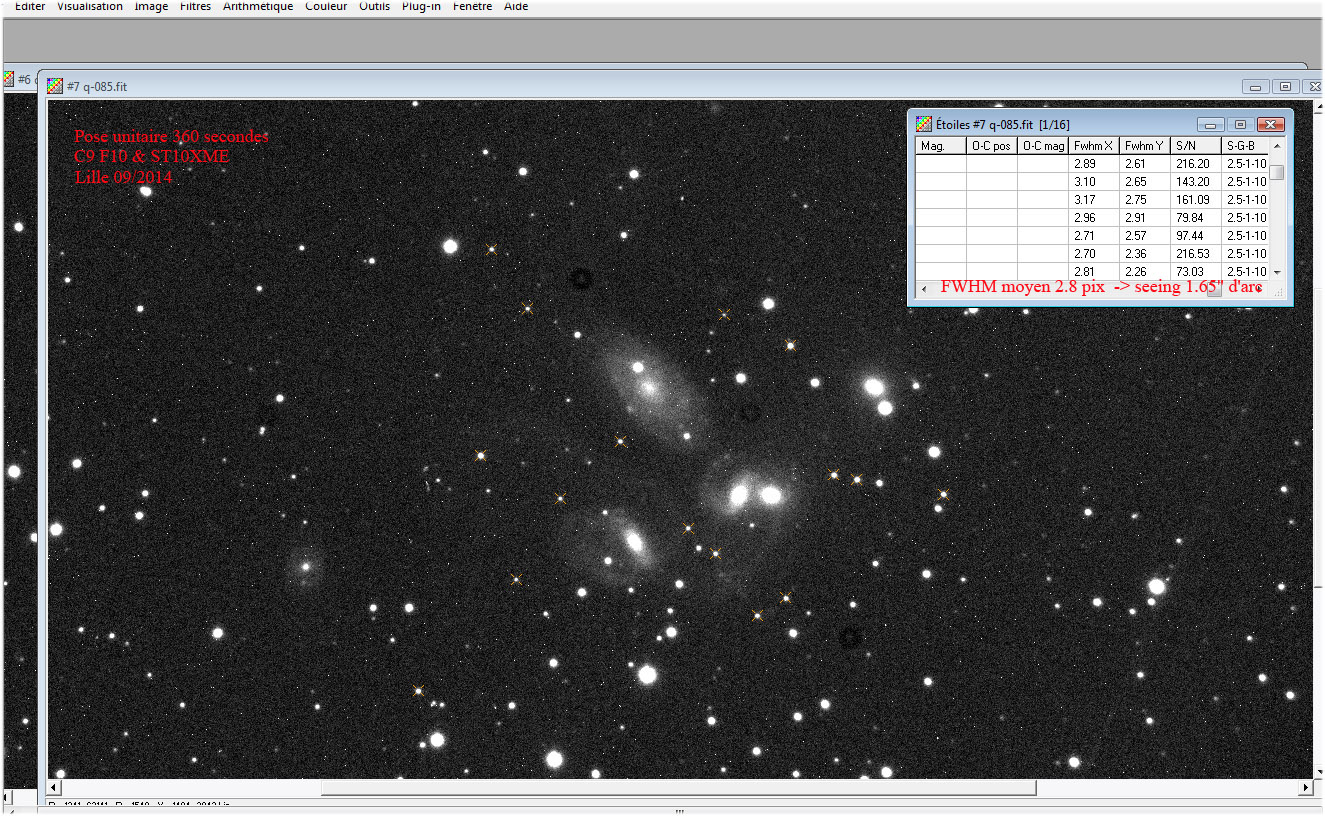
Task: Select the Fwhm Y cell 2.65
Action: click(1145, 182)
